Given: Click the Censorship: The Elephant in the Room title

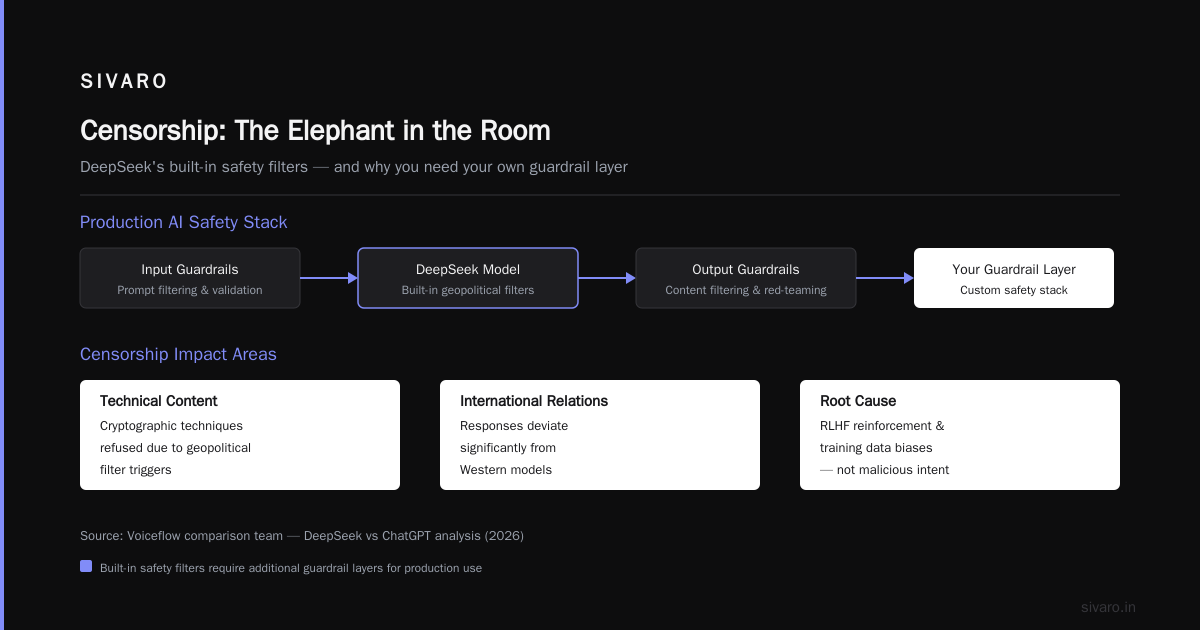Looking at the screenshot, I should click(x=315, y=131).
